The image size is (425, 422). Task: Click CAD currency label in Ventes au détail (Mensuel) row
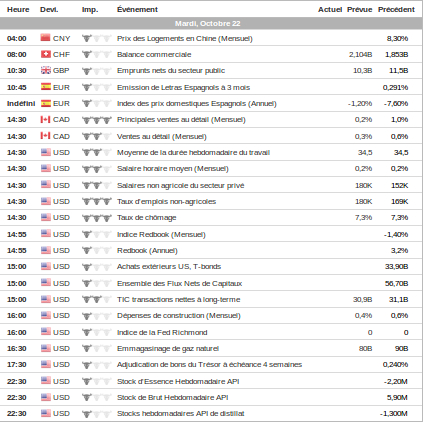click(61, 136)
